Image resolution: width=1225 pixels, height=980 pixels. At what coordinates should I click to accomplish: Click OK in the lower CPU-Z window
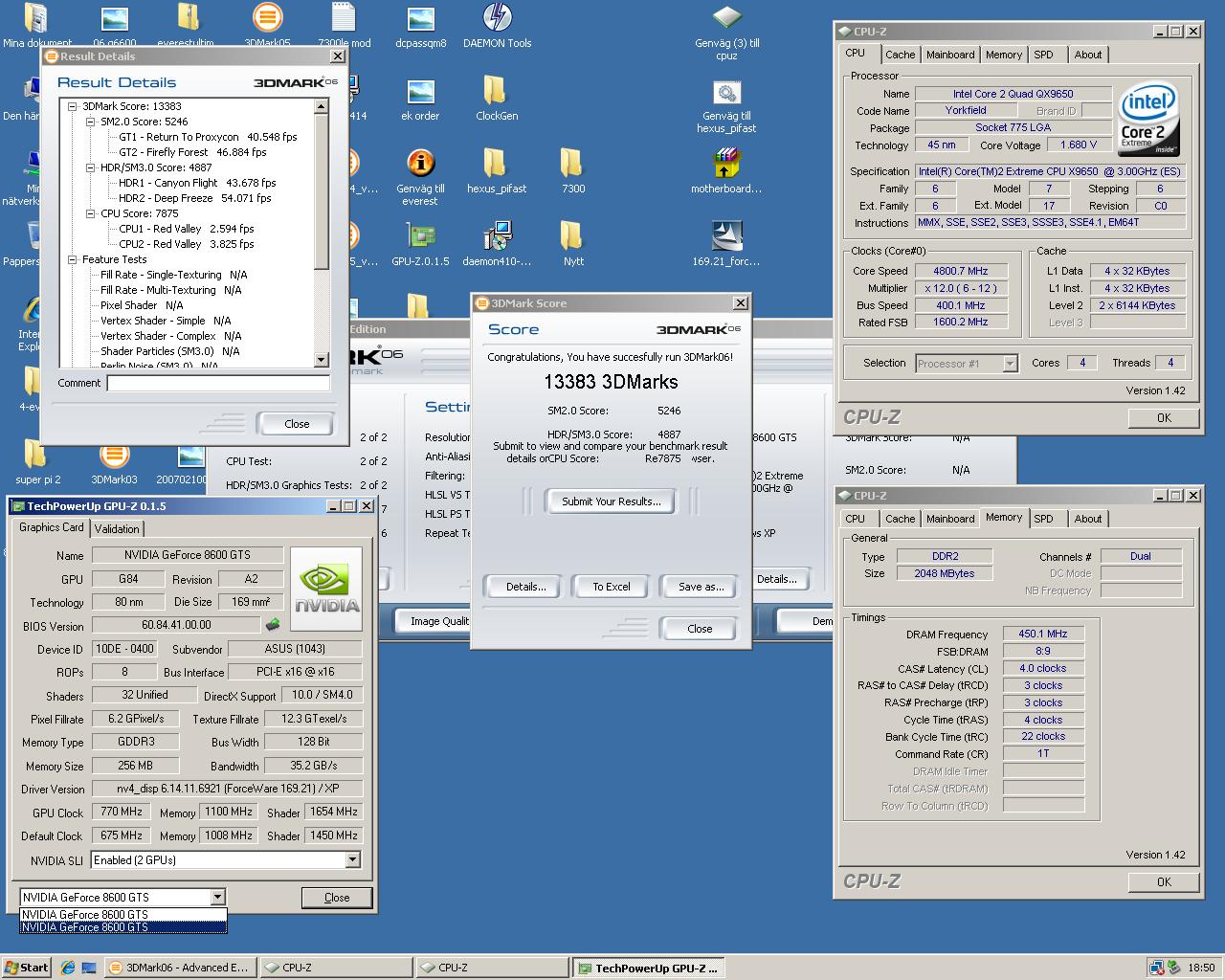(1164, 881)
